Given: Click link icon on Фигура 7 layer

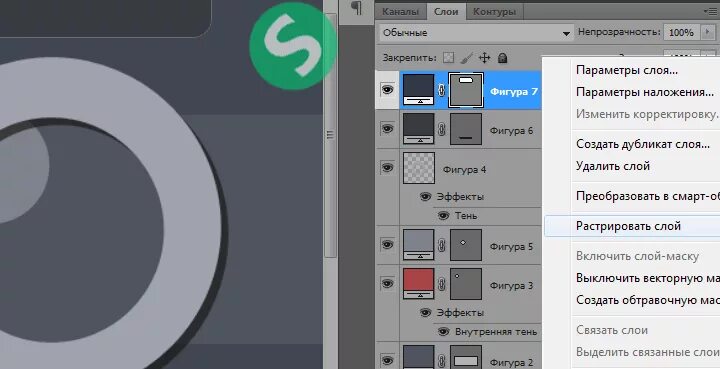Looking at the screenshot, I should pyautogui.click(x=441, y=90).
